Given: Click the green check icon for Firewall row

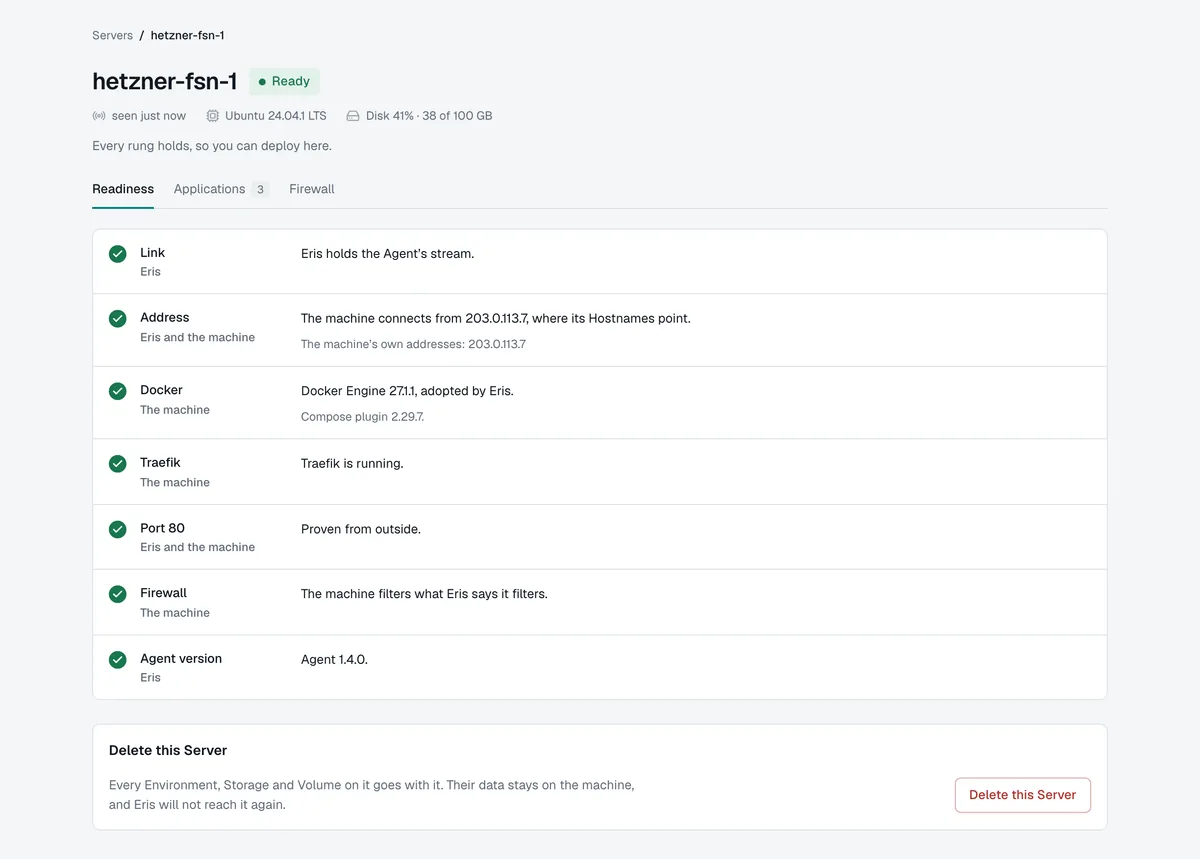Looking at the screenshot, I should point(118,594).
